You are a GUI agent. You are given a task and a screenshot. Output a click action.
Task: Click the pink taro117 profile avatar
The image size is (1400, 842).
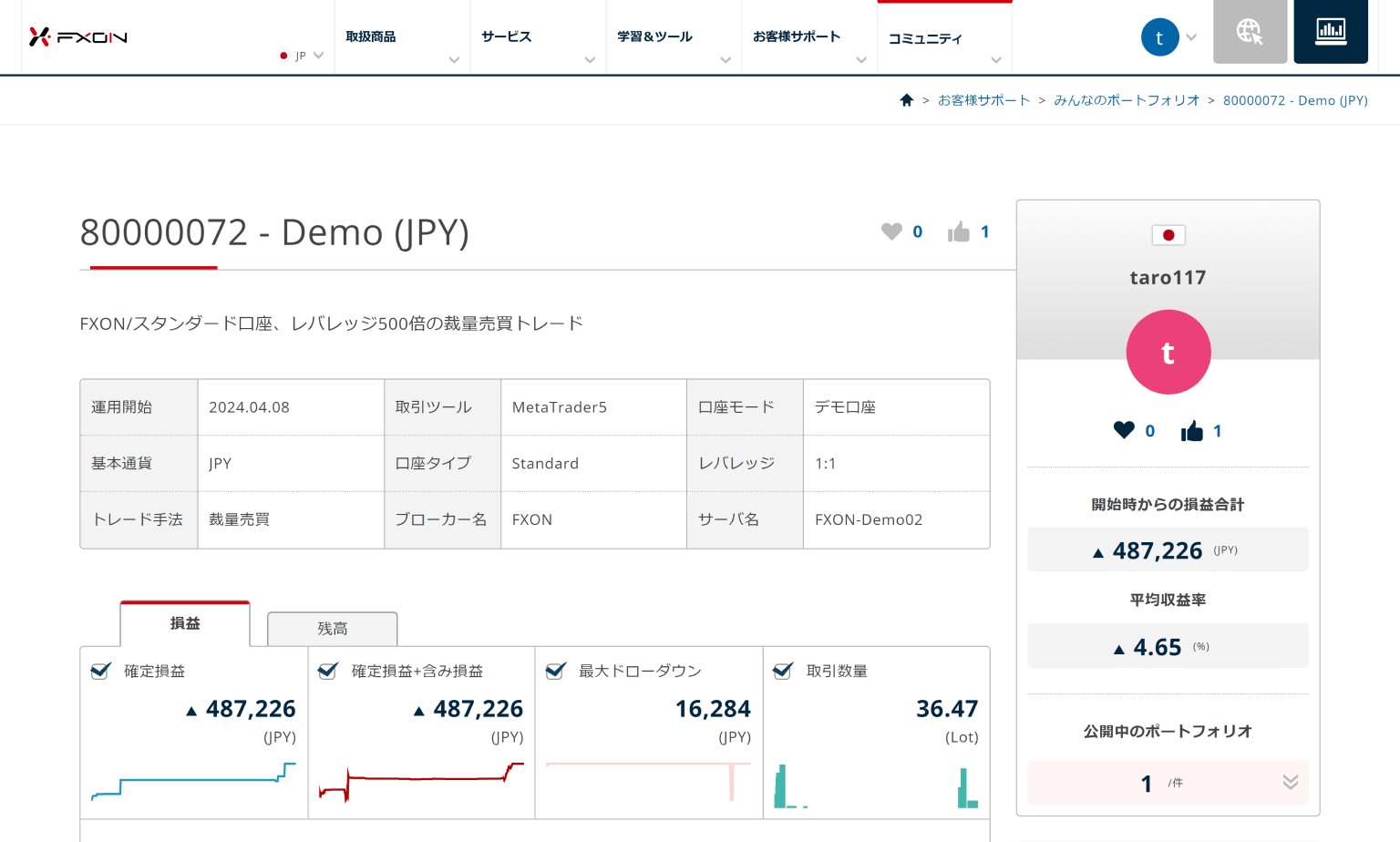coord(1168,352)
